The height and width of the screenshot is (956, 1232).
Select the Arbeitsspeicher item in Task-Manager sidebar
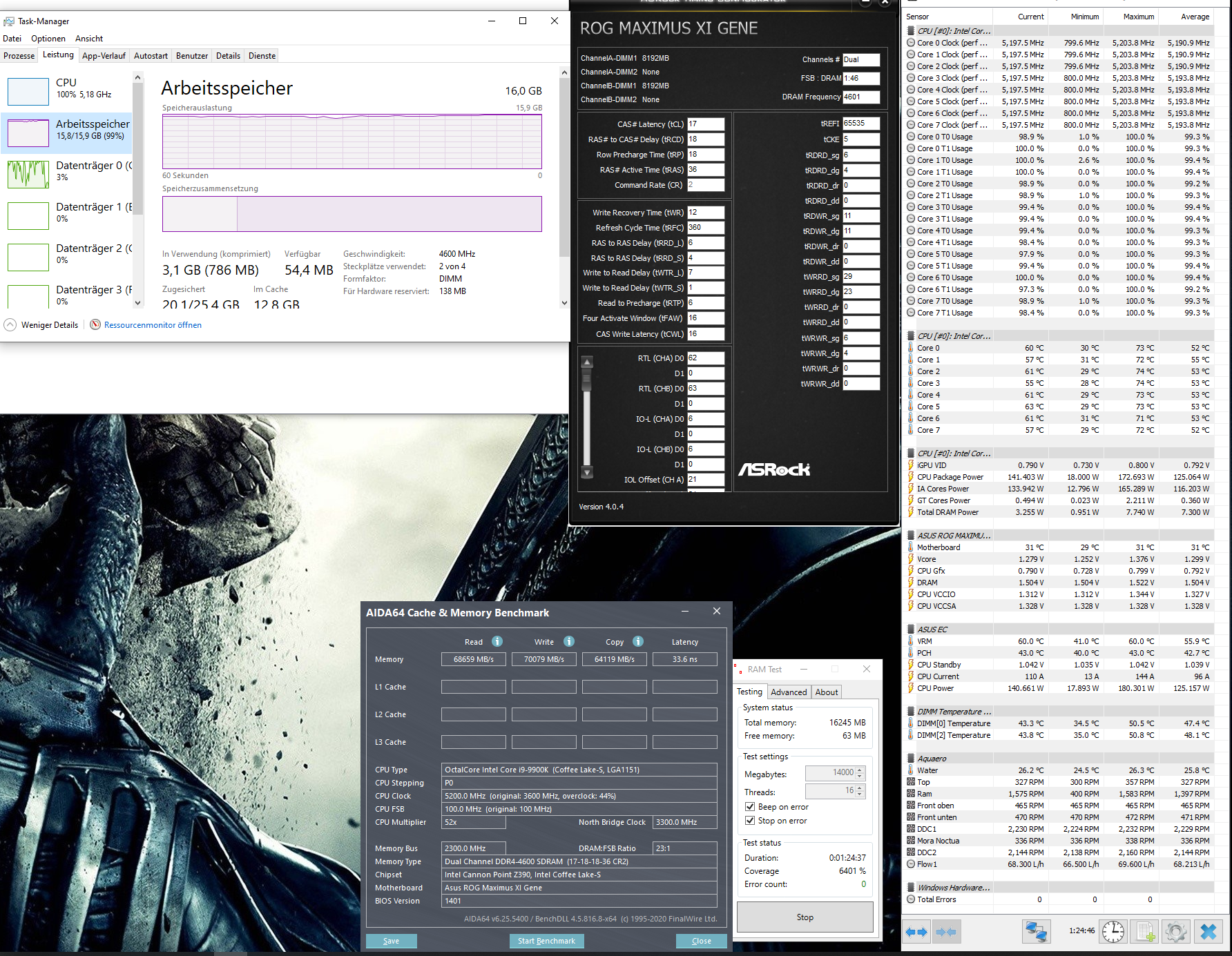[68, 133]
